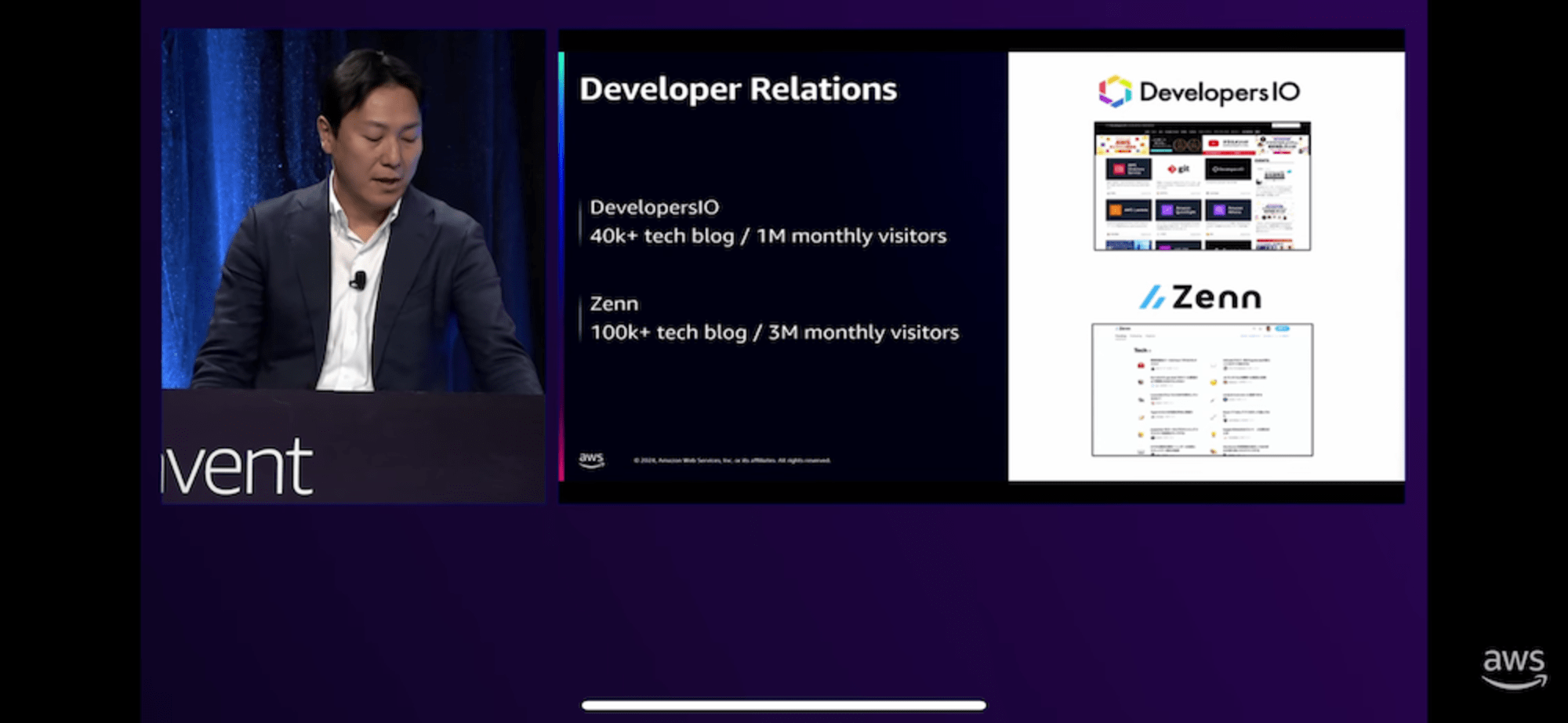Screen dimensions: 1568x723
Task: Click the 'vent' text on the podium
Action: pyautogui.click(x=238, y=468)
